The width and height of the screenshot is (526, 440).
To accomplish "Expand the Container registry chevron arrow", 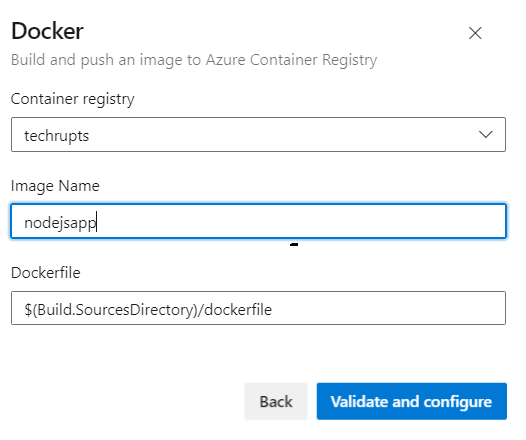I will [485, 134].
